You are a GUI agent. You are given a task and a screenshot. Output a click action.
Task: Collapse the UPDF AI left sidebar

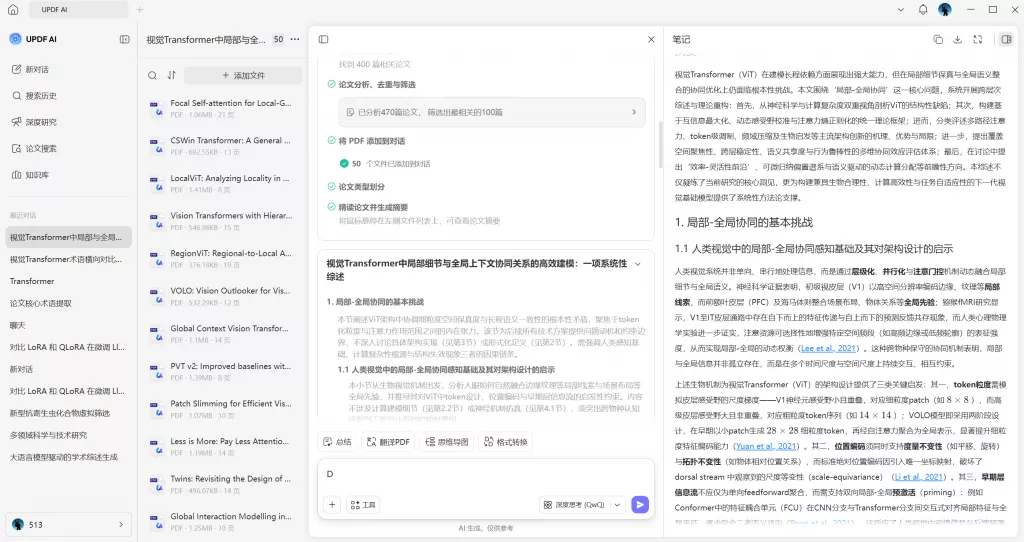coord(124,39)
